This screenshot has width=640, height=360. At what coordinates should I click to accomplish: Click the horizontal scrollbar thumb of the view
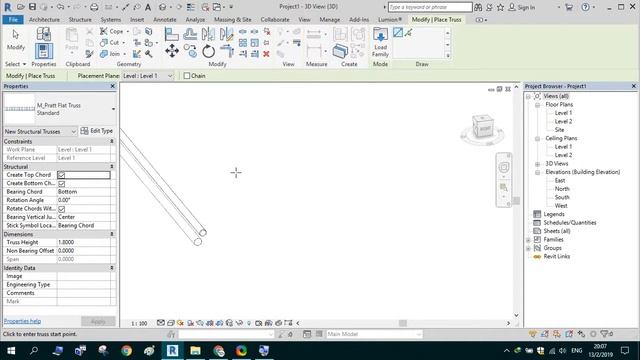pos(403,323)
